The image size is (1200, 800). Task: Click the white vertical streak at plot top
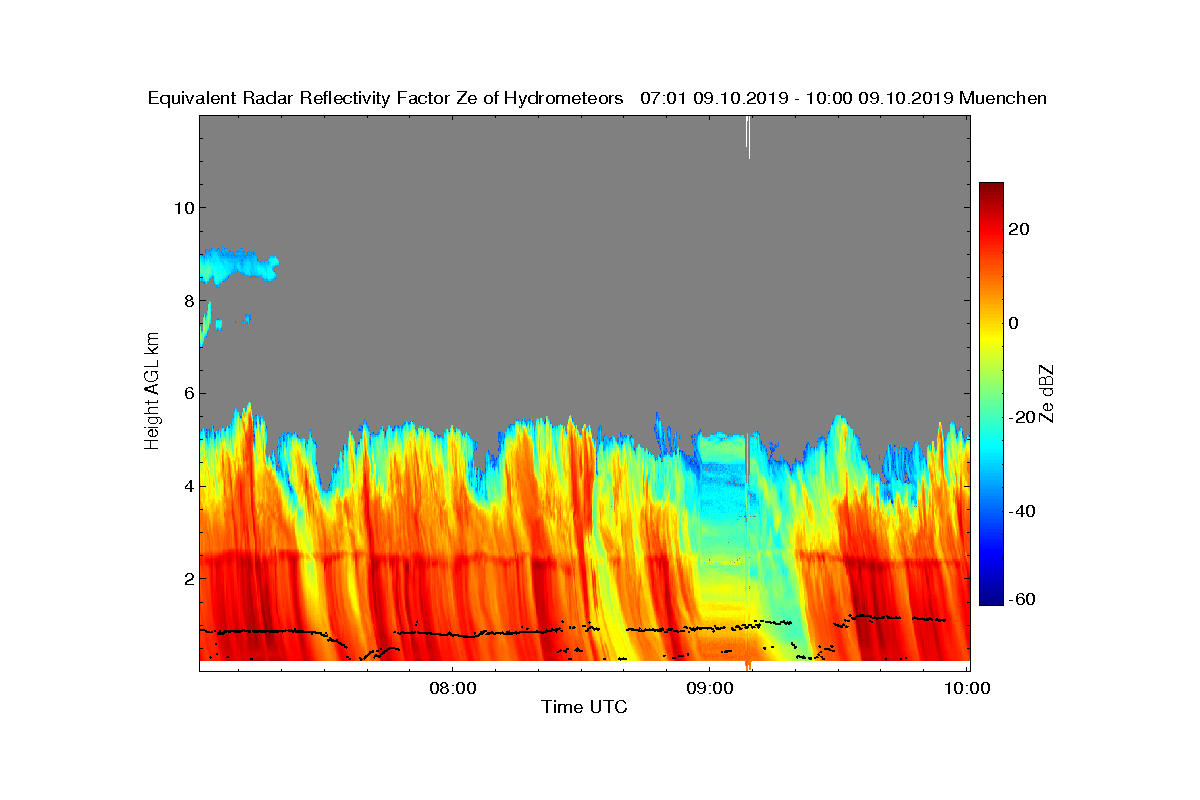[x=748, y=137]
